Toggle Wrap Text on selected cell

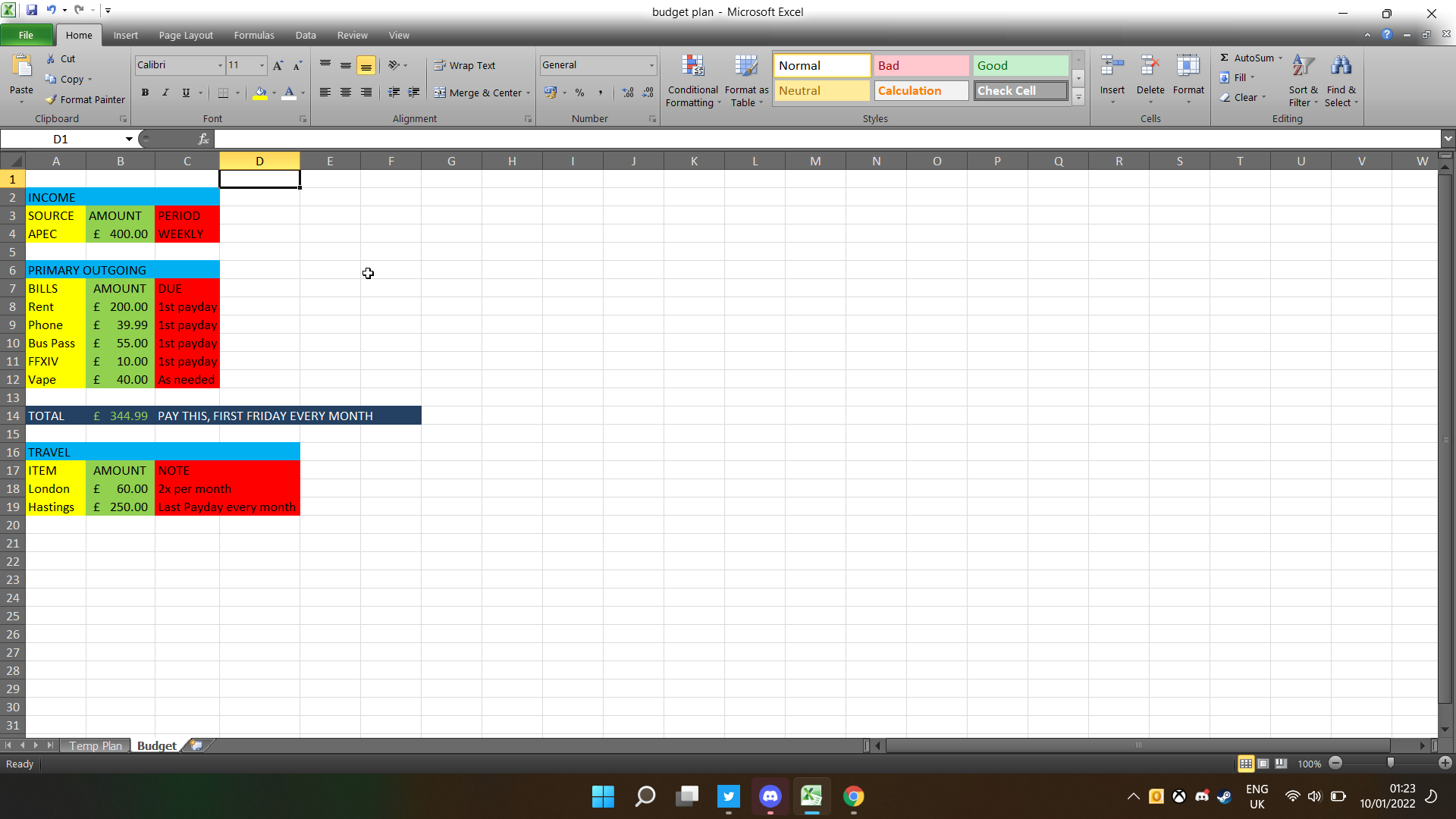[465, 66]
